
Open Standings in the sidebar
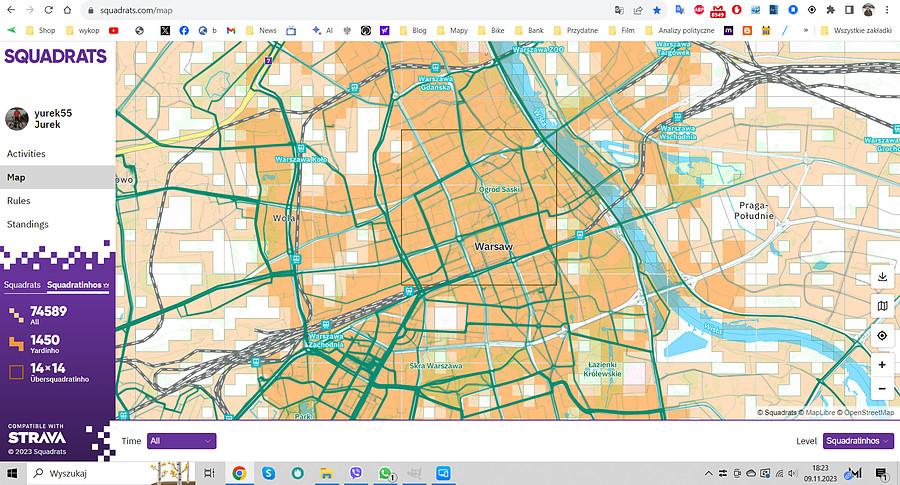pos(57,224)
